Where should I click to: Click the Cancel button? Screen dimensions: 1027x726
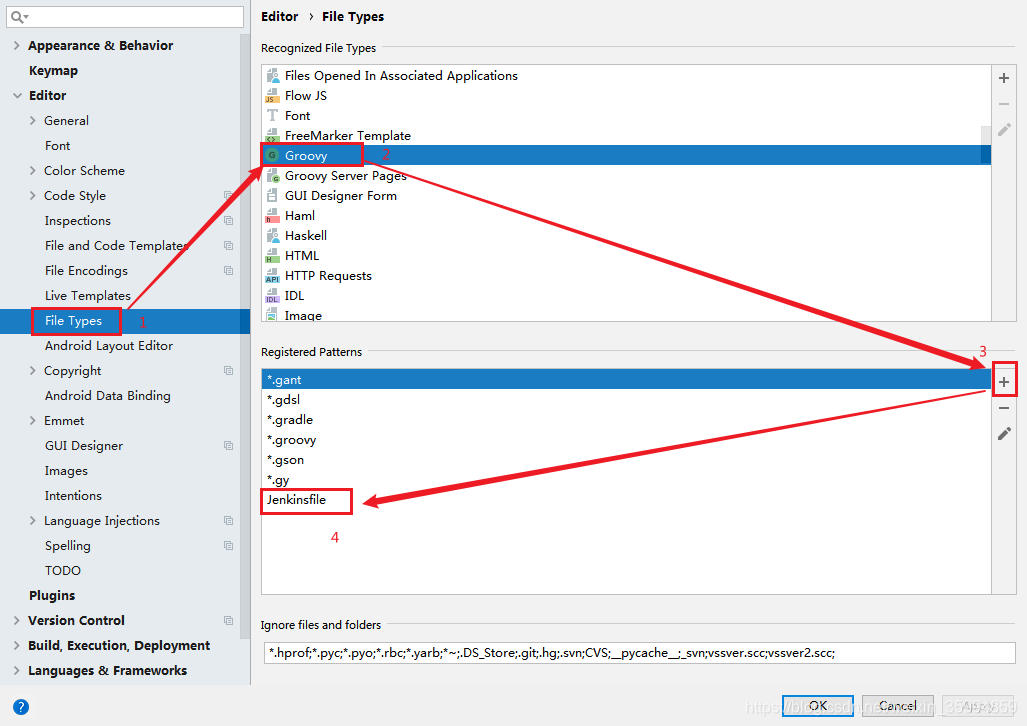897,706
